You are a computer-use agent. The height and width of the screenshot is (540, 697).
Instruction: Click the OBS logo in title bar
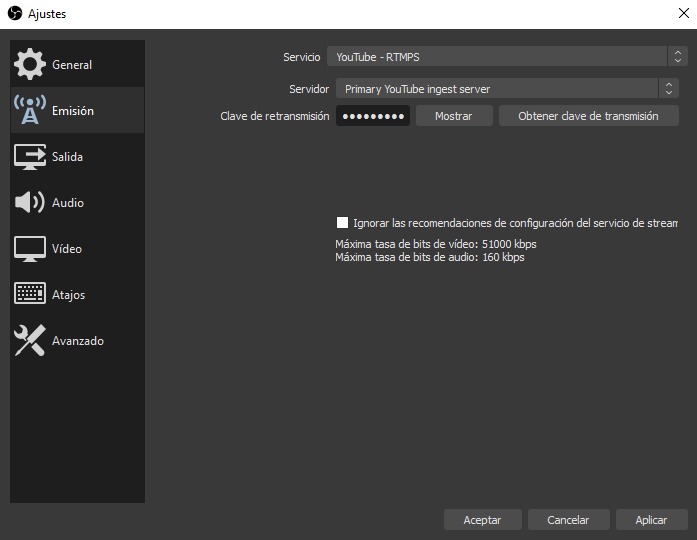[14, 14]
